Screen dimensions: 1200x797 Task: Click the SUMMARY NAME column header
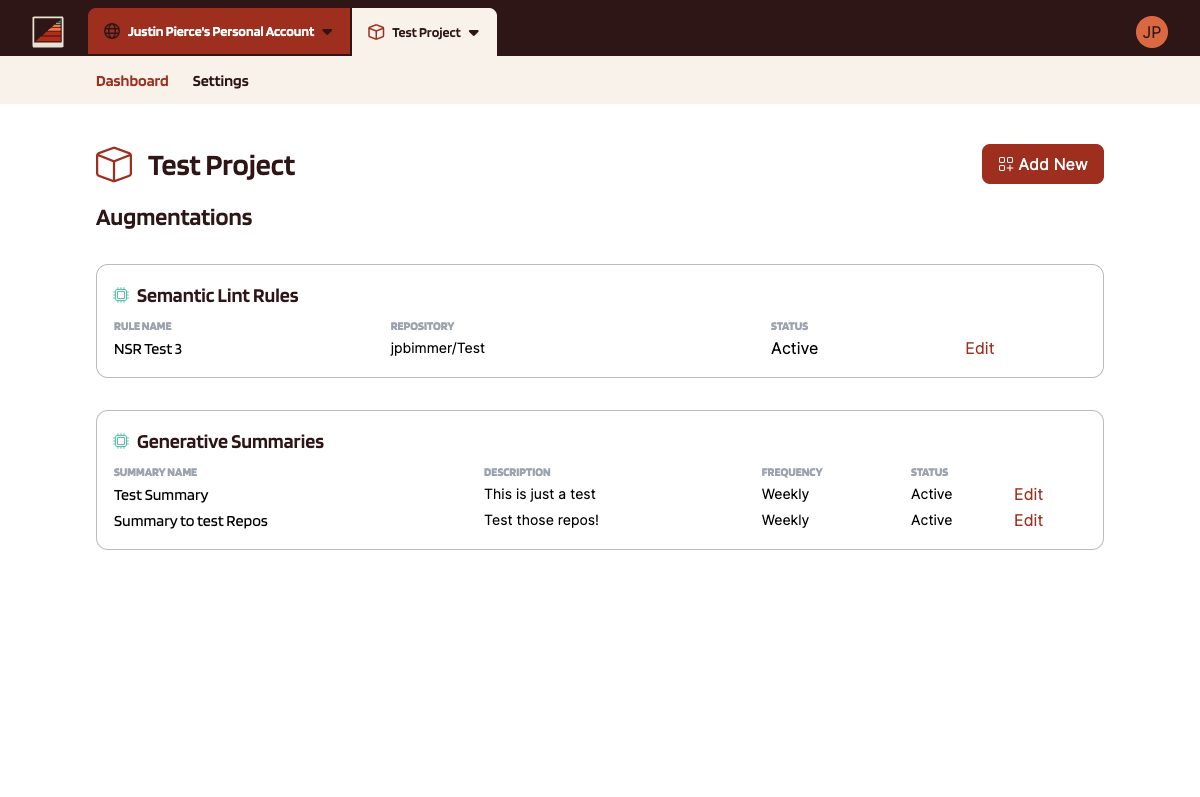click(156, 472)
